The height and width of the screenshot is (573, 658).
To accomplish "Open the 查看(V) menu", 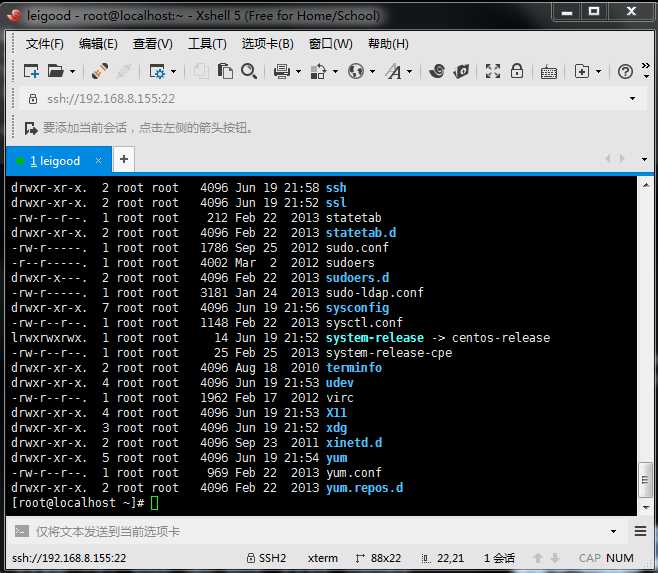I will click(152, 44).
